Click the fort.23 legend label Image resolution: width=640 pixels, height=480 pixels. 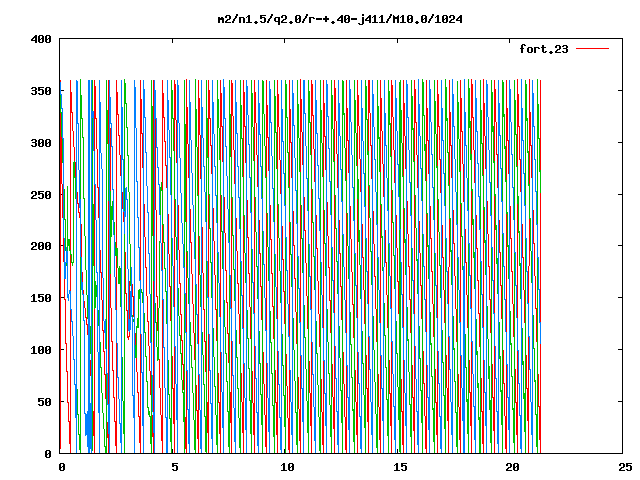point(544,49)
